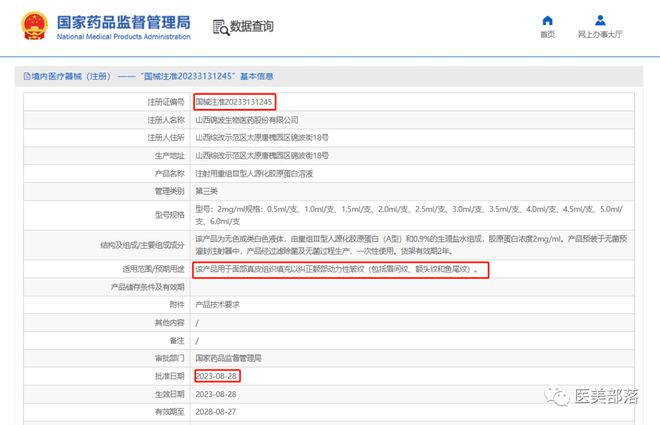Click the 管理类别 label

(x=170, y=191)
